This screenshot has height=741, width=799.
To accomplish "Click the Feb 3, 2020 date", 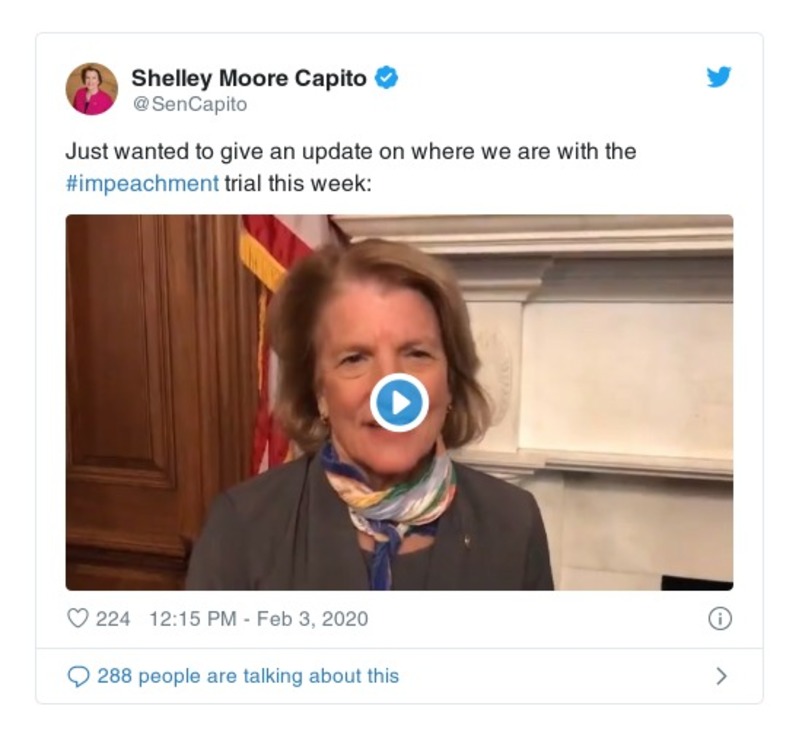I will [x=312, y=619].
